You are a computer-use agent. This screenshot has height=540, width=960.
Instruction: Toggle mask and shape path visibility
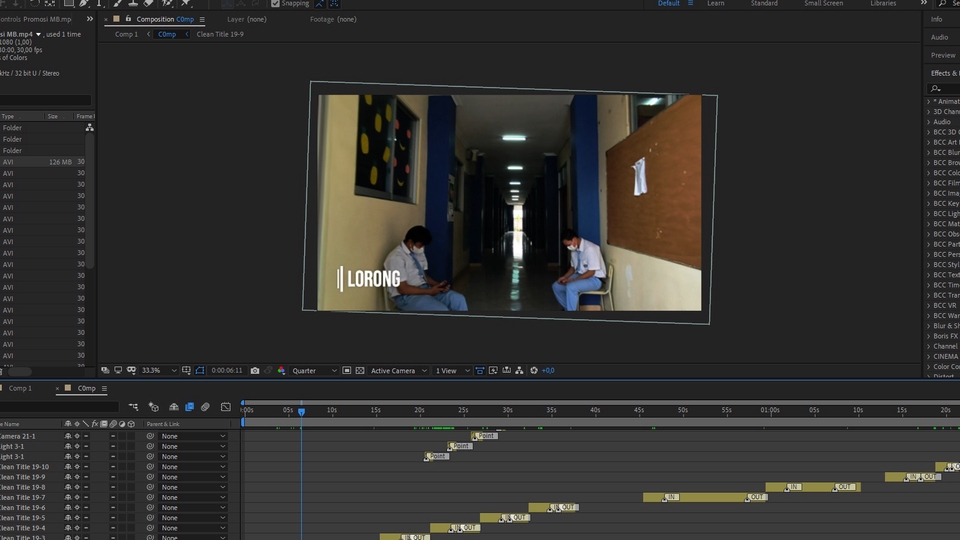coord(200,370)
